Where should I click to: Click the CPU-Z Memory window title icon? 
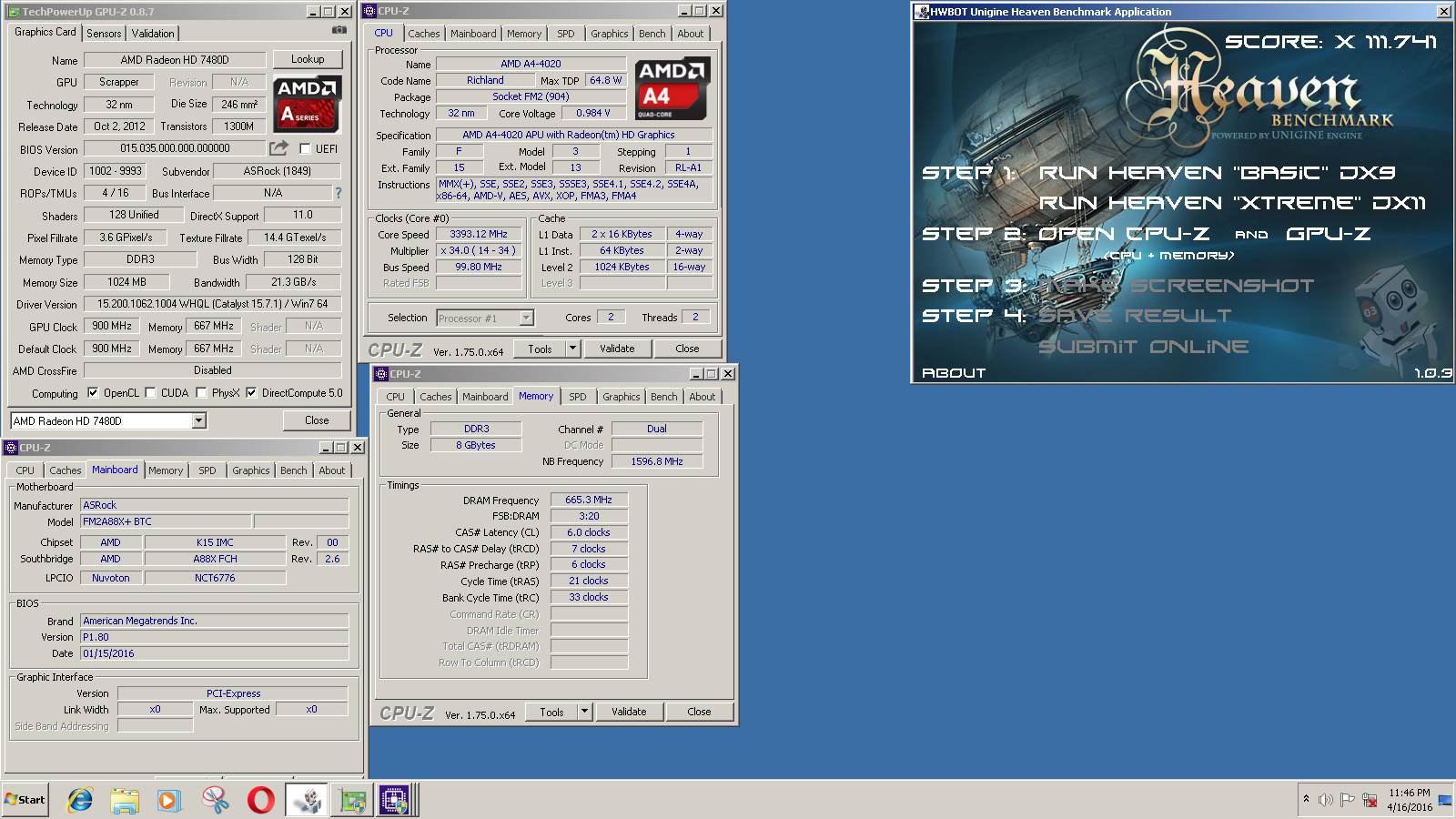point(381,373)
